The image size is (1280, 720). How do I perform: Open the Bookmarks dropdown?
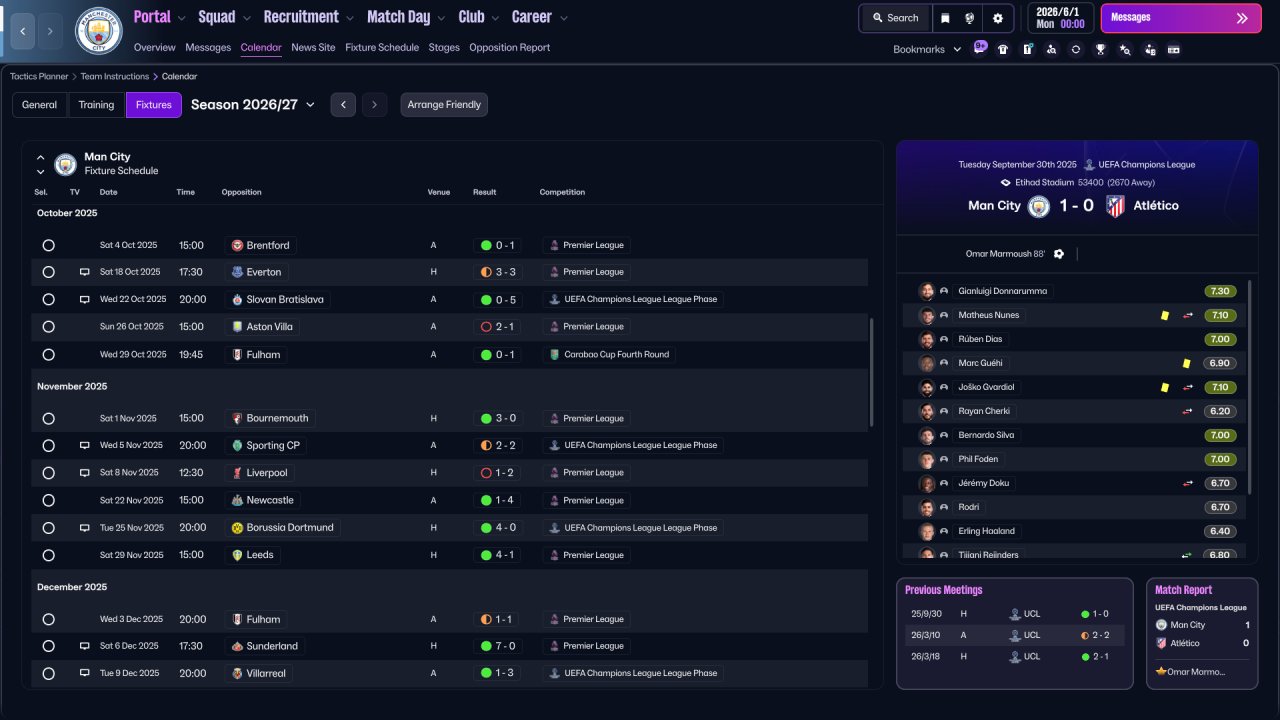click(927, 49)
